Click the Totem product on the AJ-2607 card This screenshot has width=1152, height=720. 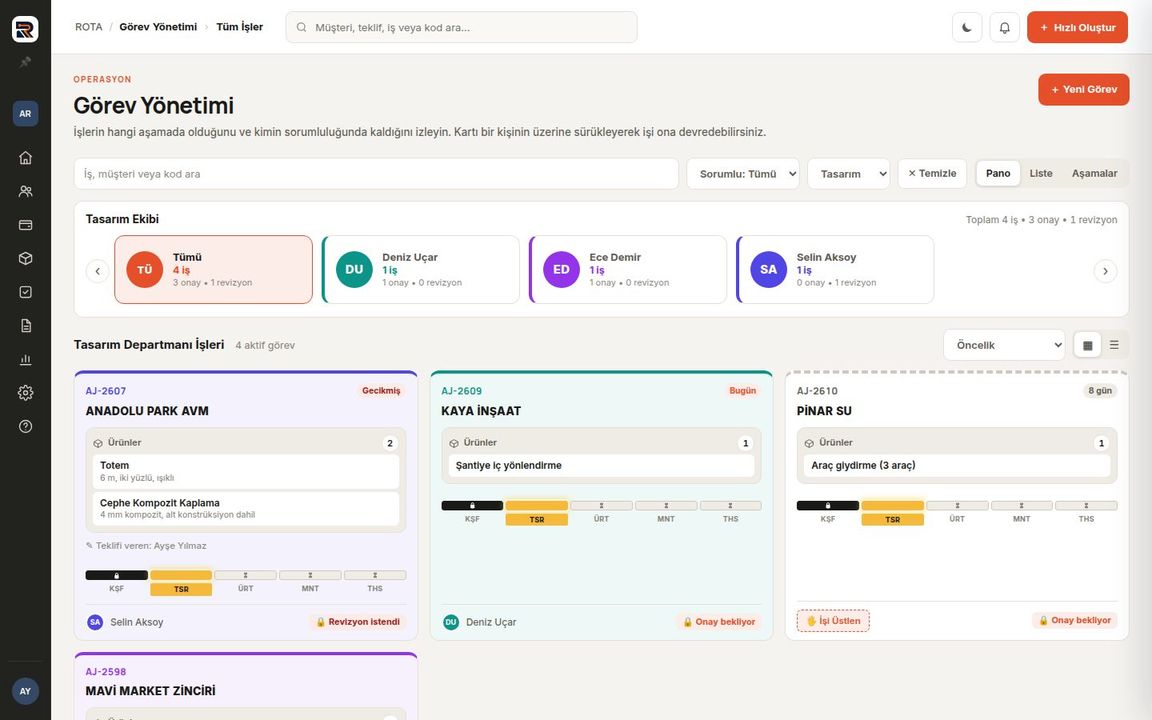246,471
